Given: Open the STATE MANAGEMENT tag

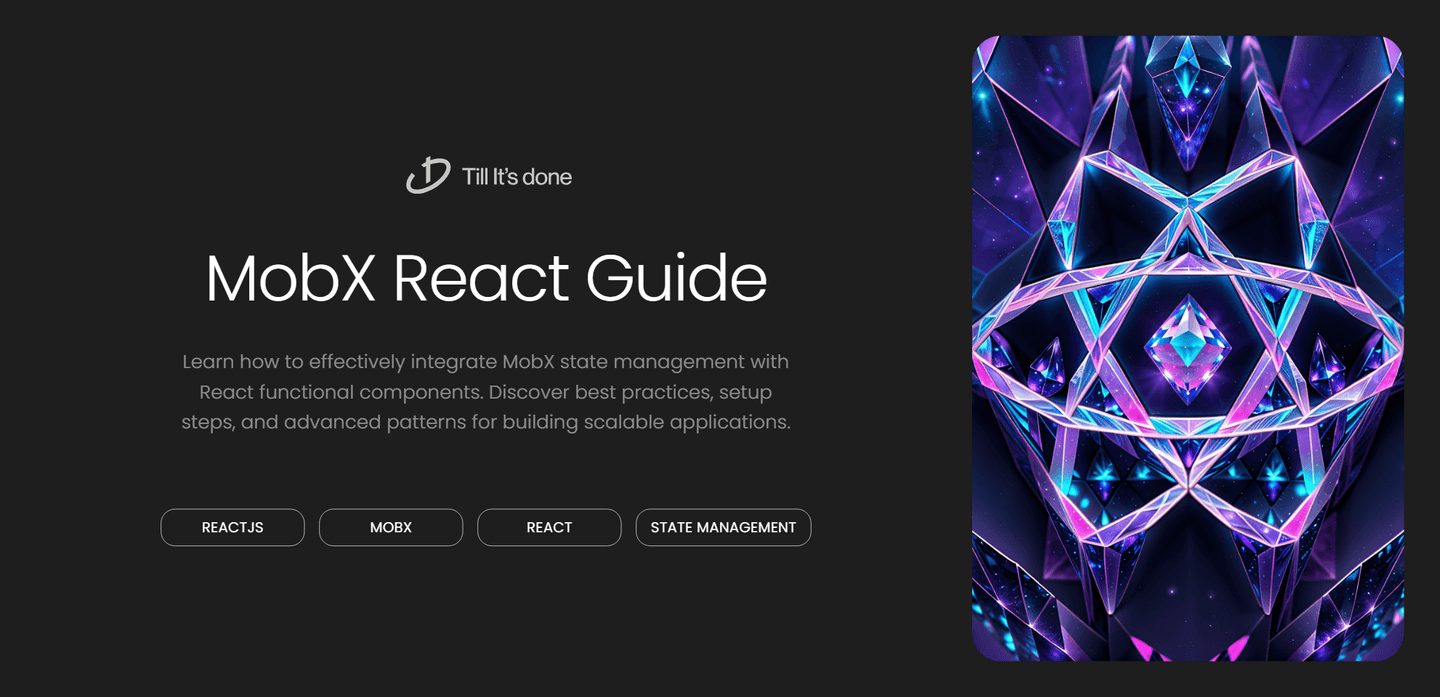Looking at the screenshot, I should [x=723, y=527].
